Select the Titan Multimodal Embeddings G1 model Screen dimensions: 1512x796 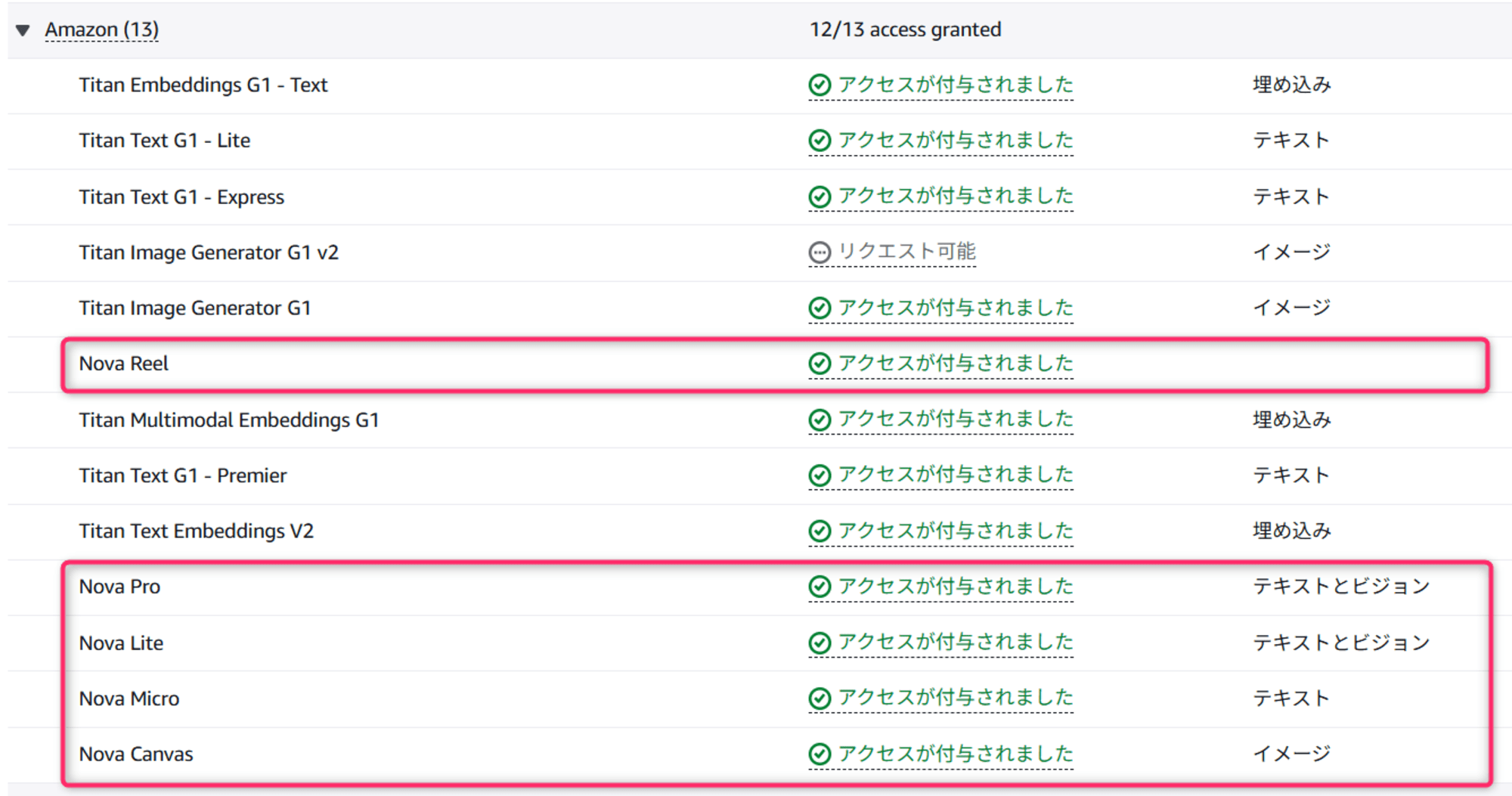click(229, 420)
